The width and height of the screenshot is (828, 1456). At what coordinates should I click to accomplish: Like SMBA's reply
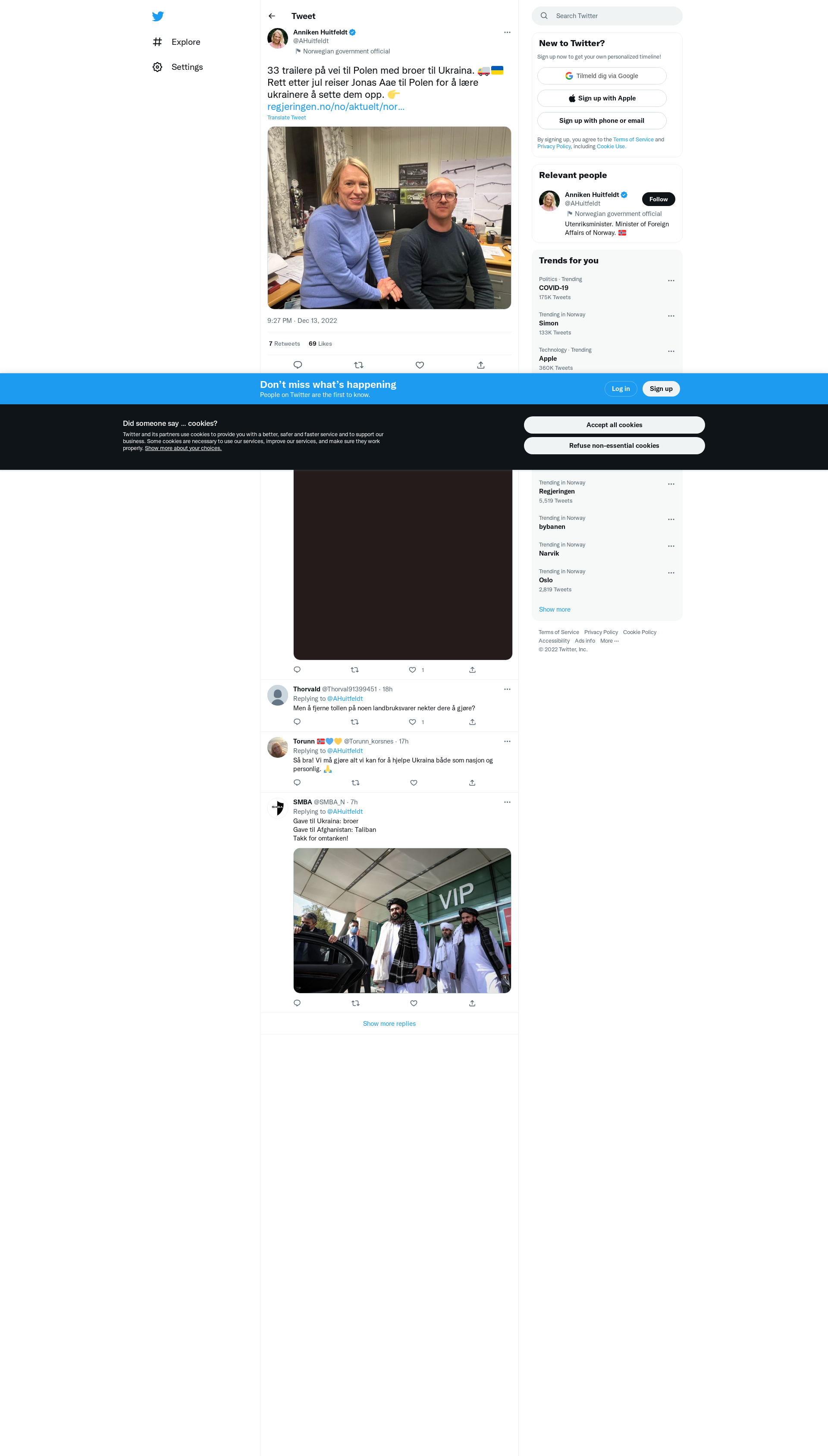pyautogui.click(x=414, y=1003)
